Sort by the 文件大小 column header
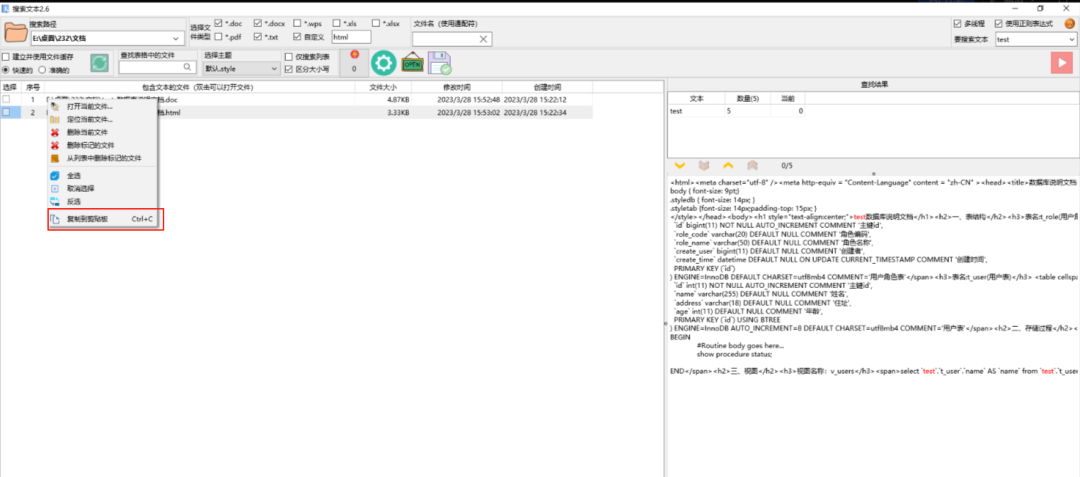This screenshot has width=1080, height=477. pos(383,87)
